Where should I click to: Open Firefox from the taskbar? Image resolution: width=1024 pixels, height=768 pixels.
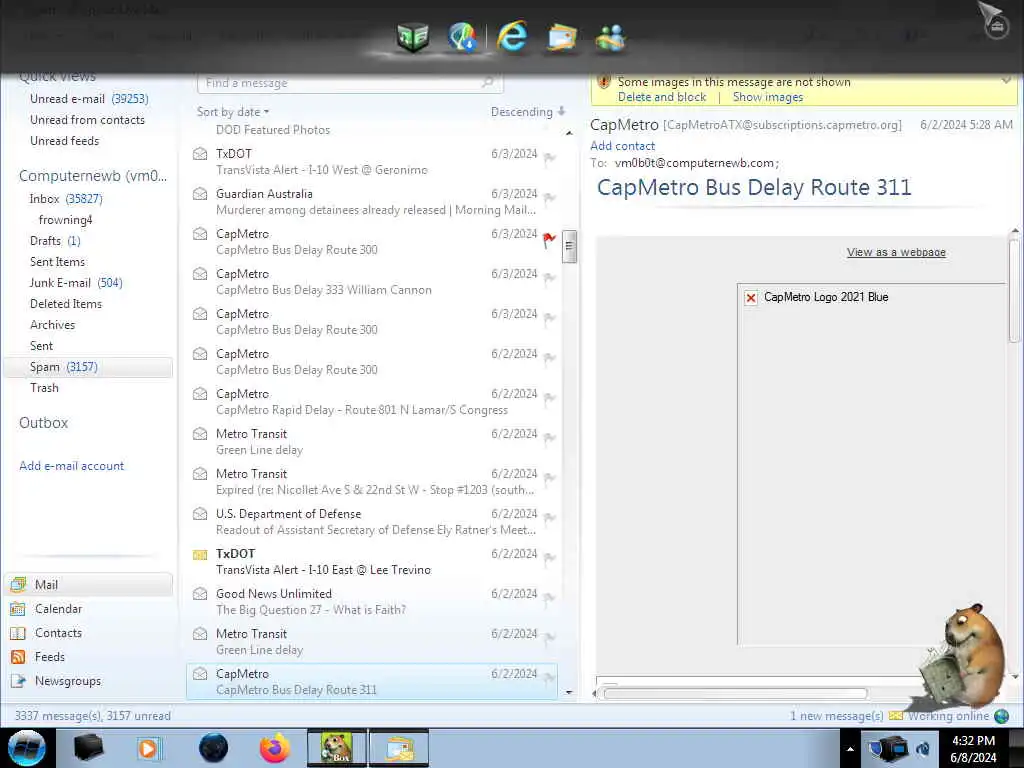coord(275,748)
